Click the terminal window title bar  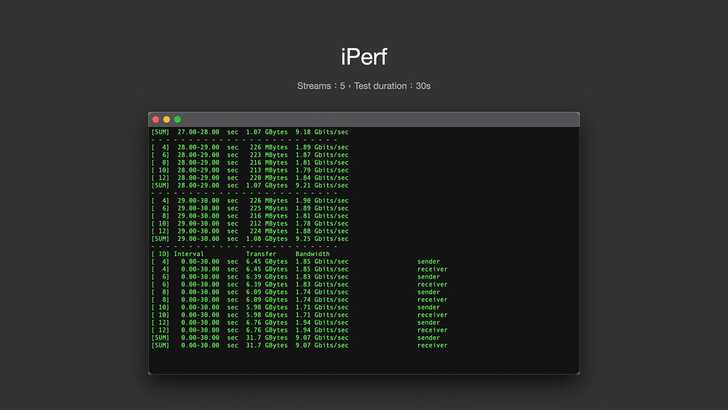tap(364, 119)
